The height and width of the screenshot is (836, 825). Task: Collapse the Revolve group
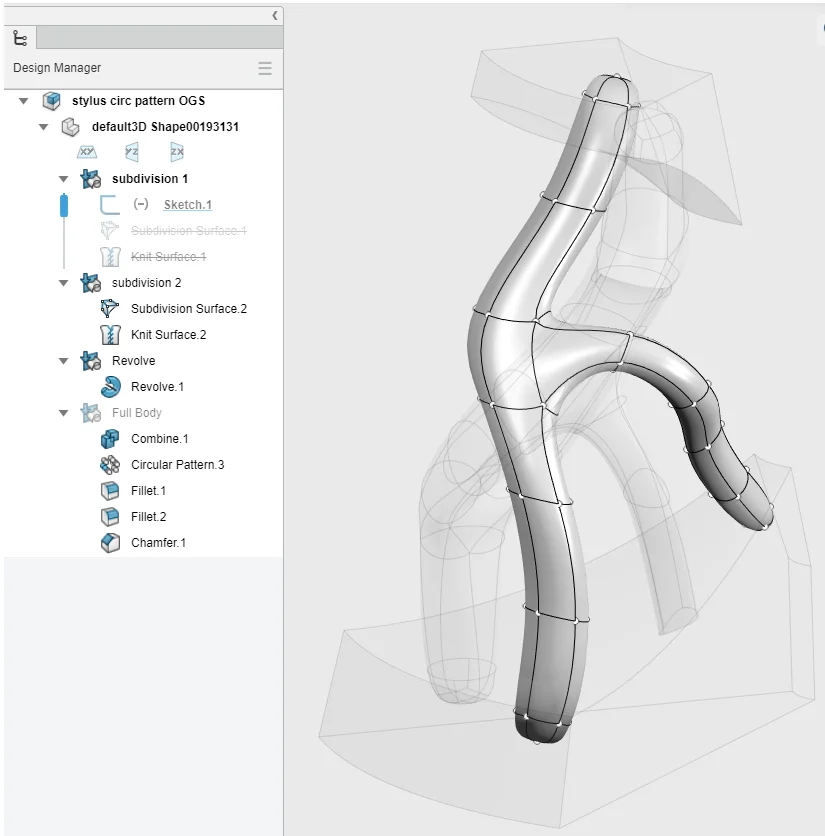[63, 361]
